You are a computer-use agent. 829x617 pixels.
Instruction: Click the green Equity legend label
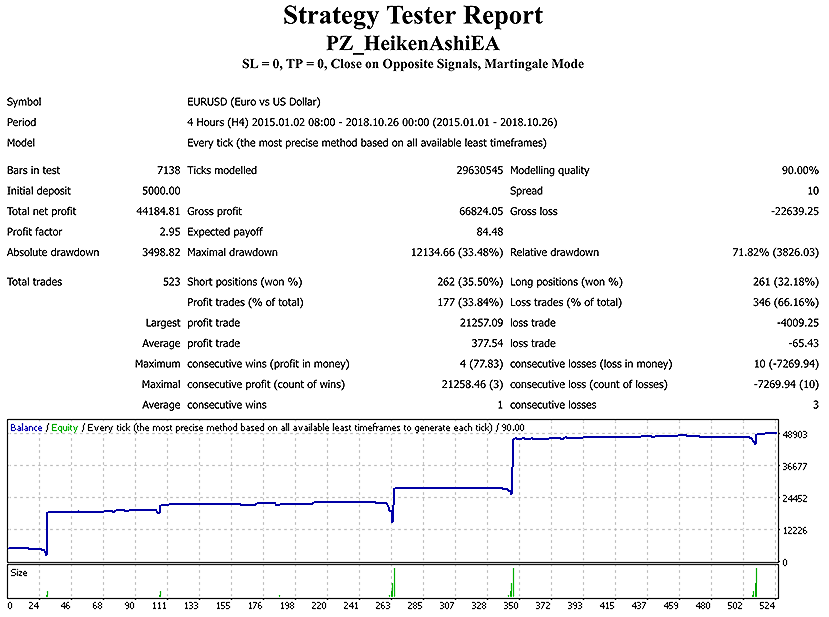click(x=65, y=428)
